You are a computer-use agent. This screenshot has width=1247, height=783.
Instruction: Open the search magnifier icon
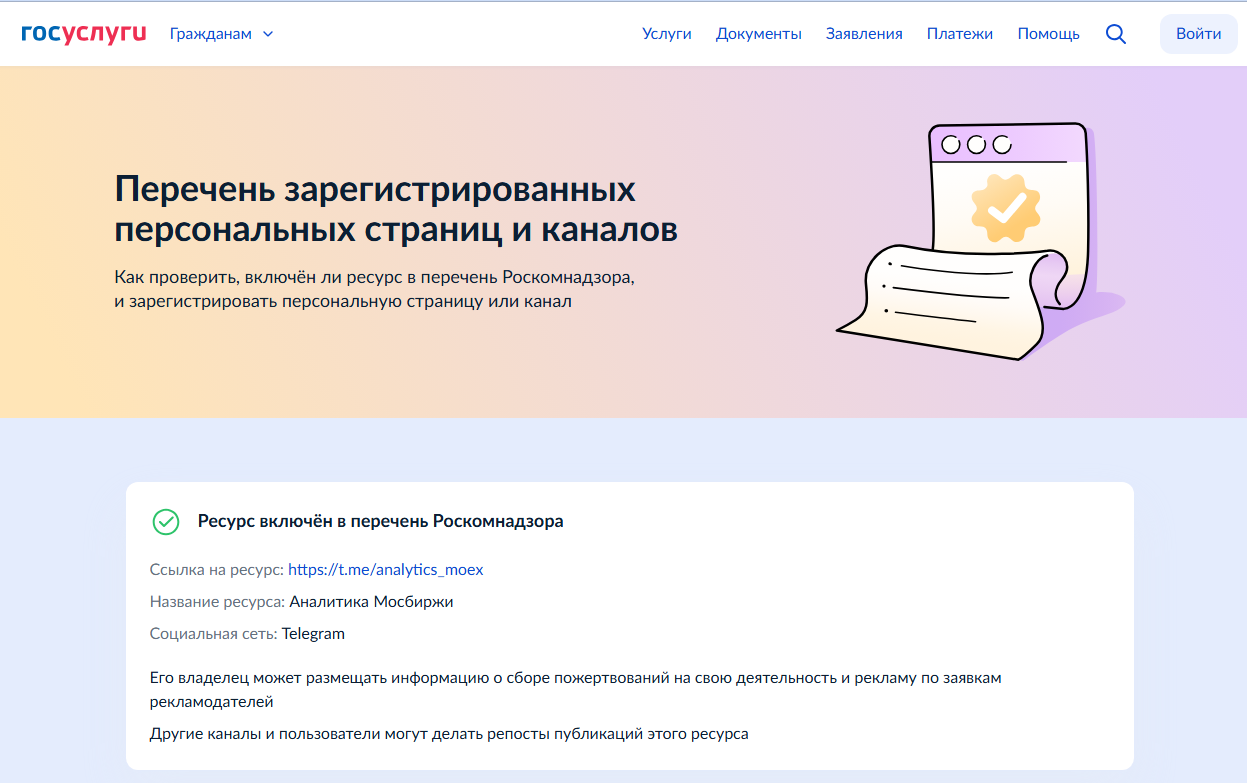1115,33
